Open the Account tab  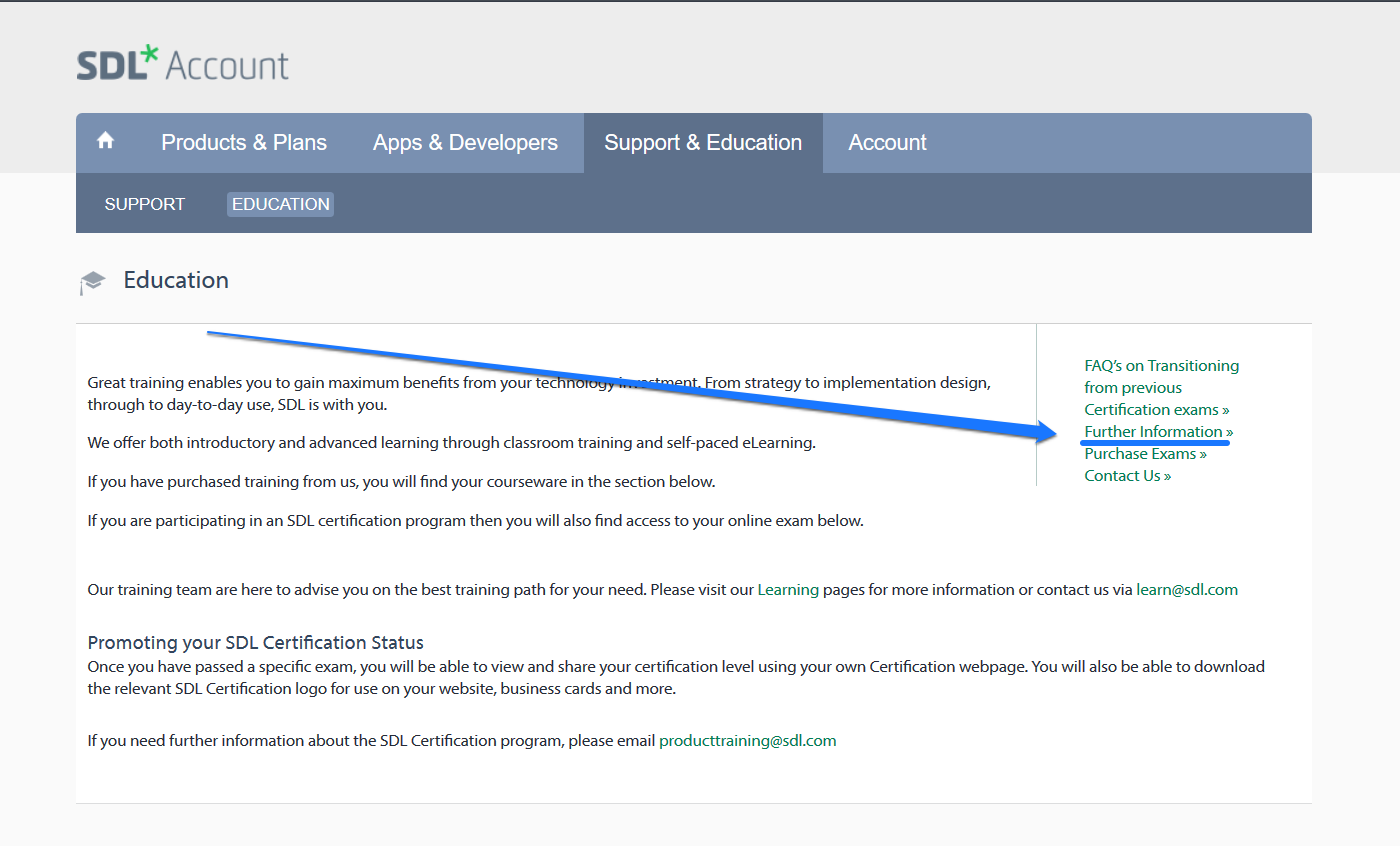tap(887, 142)
